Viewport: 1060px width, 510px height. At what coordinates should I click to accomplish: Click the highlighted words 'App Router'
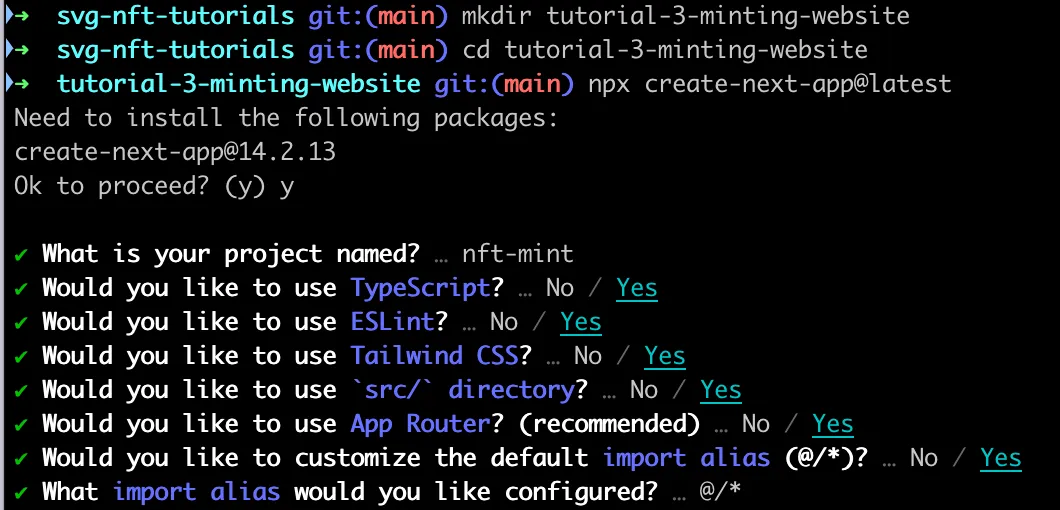point(420,424)
